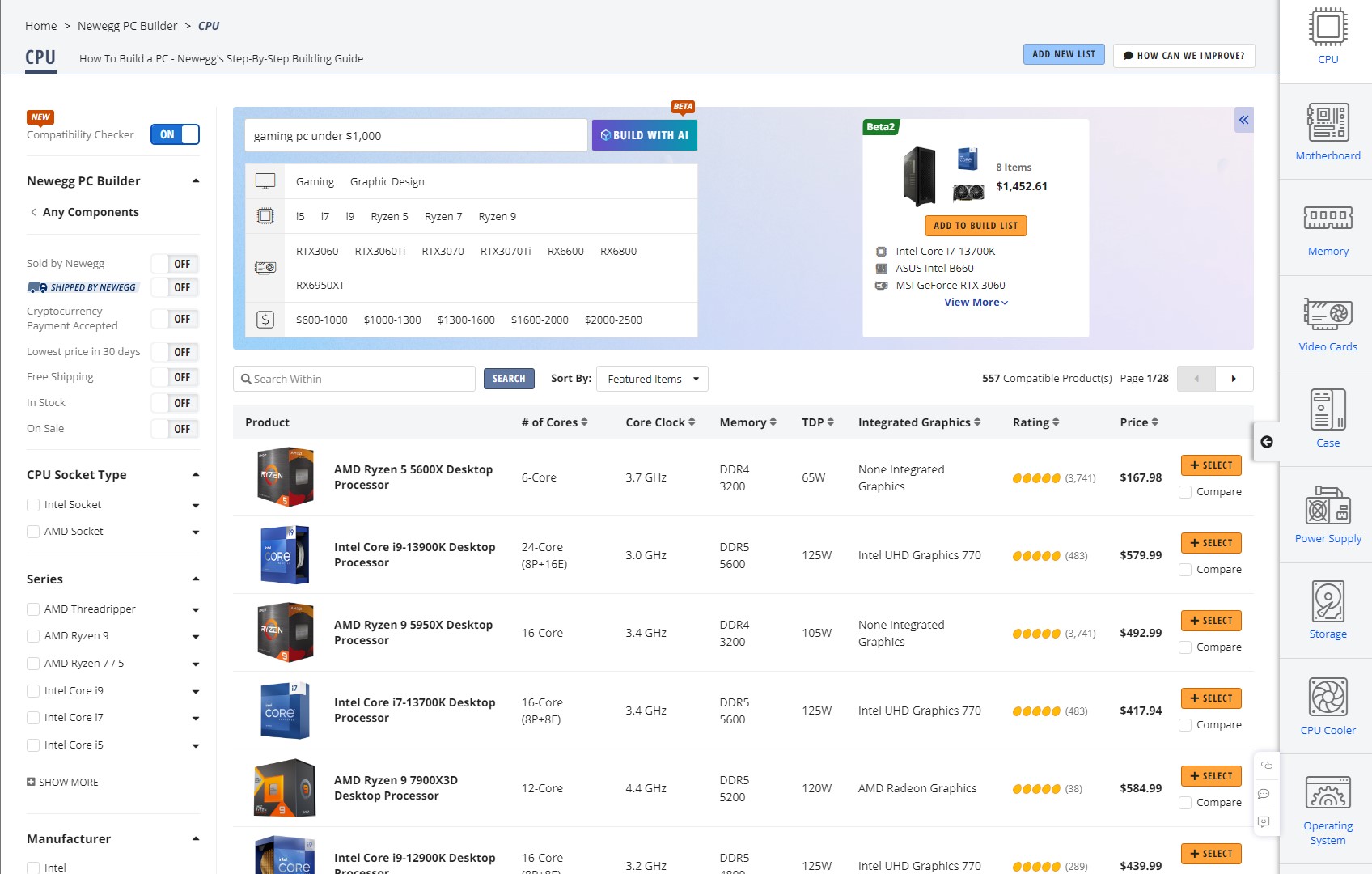Enable Shipped by Newegg filter
1372x874 pixels.
[176, 287]
